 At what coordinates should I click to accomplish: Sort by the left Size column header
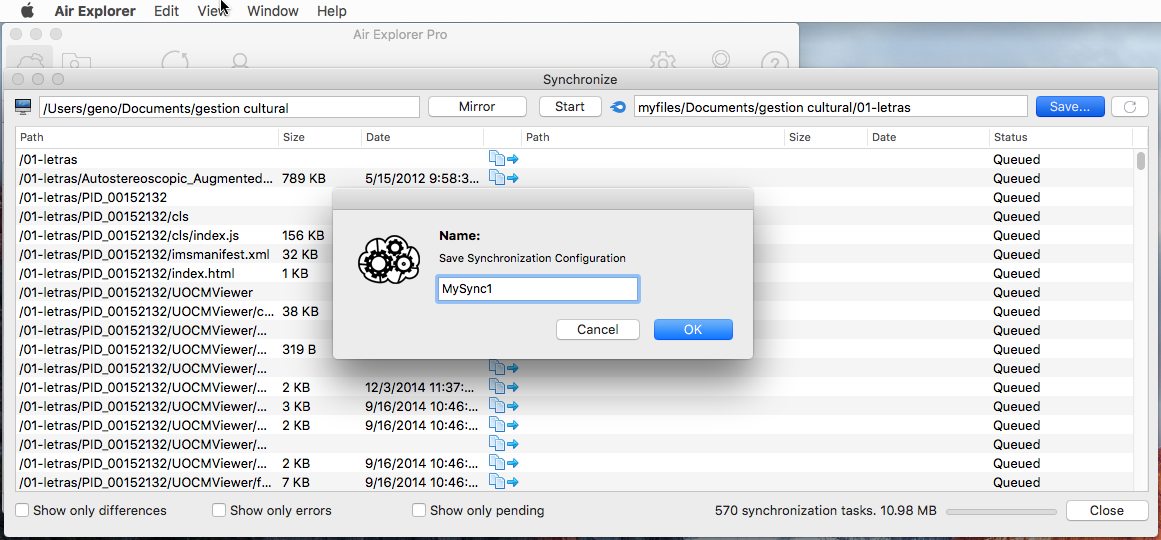320,137
